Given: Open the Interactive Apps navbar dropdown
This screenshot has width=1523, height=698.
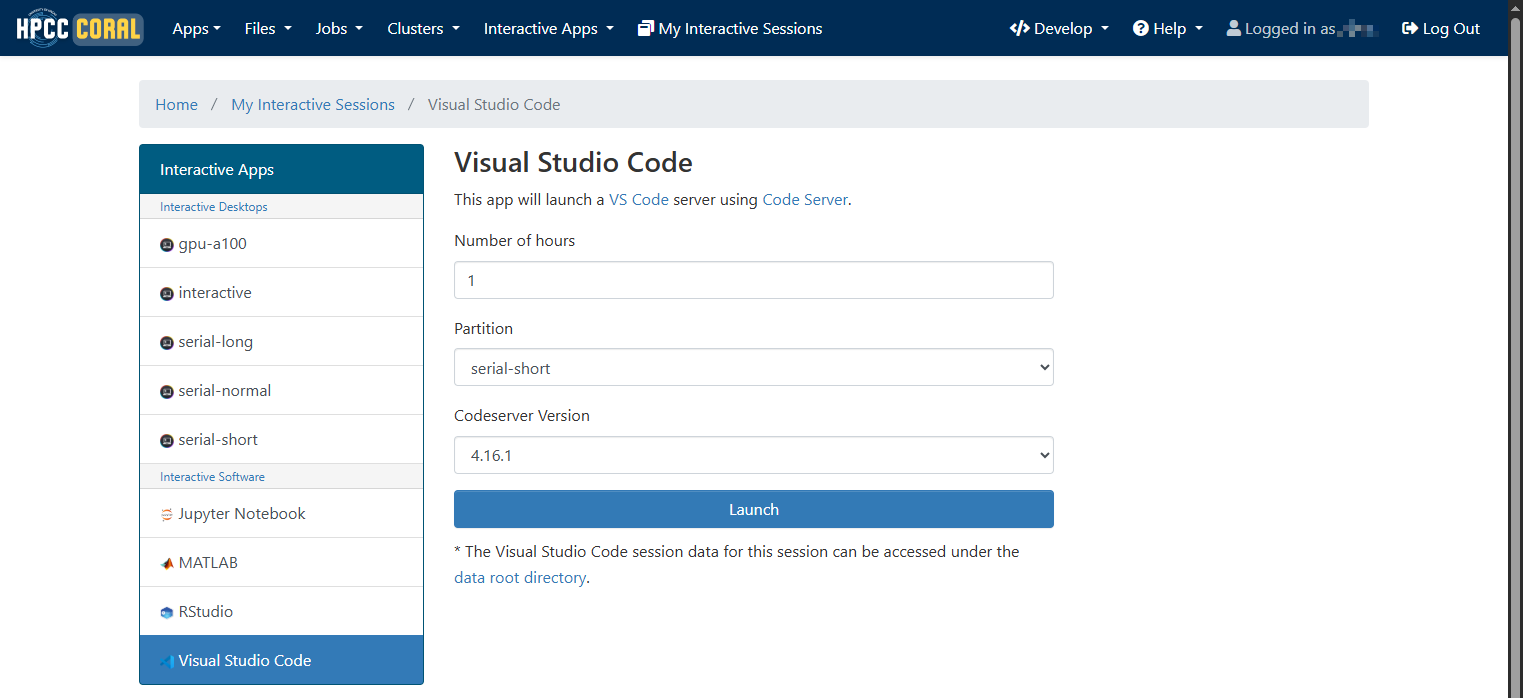Looking at the screenshot, I should click(x=549, y=28).
